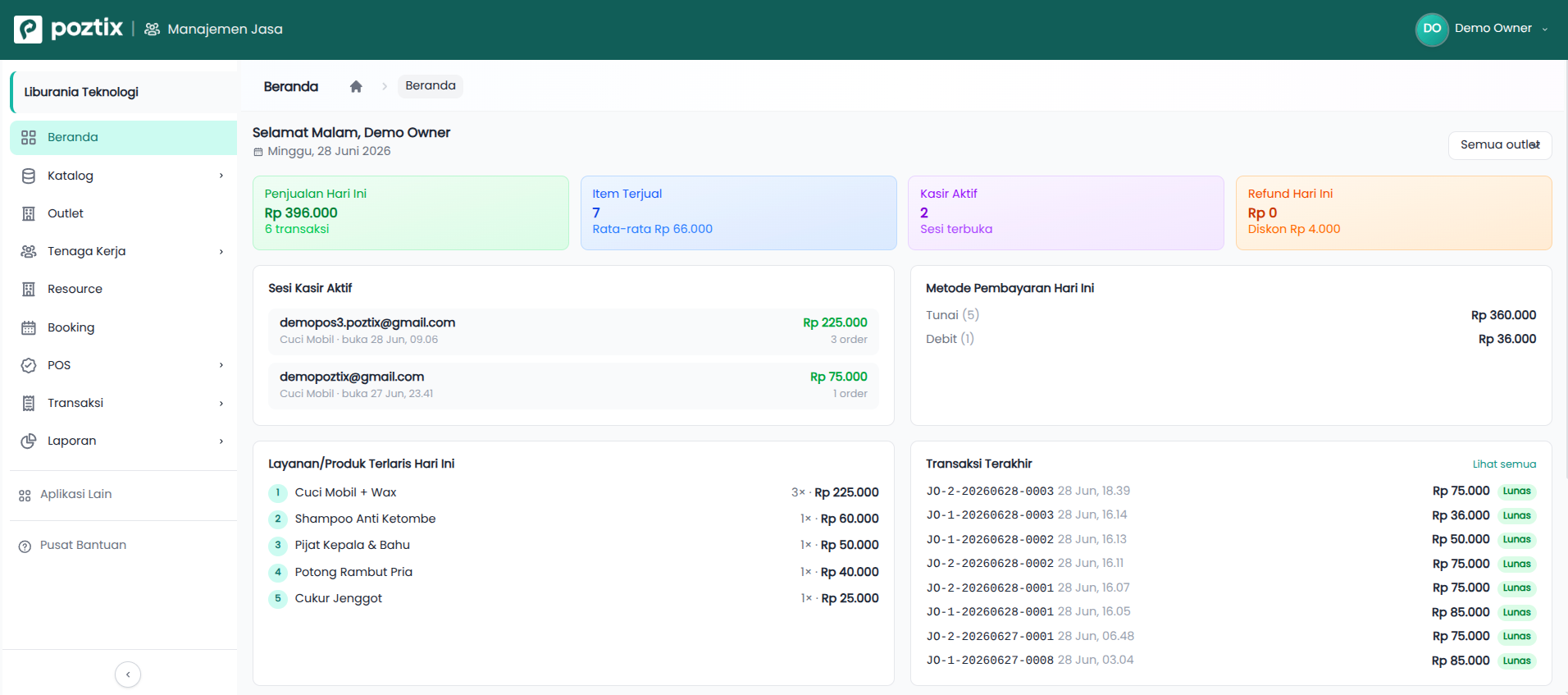The image size is (1568, 695).
Task: Open Outlet via its building icon
Action: tap(29, 213)
